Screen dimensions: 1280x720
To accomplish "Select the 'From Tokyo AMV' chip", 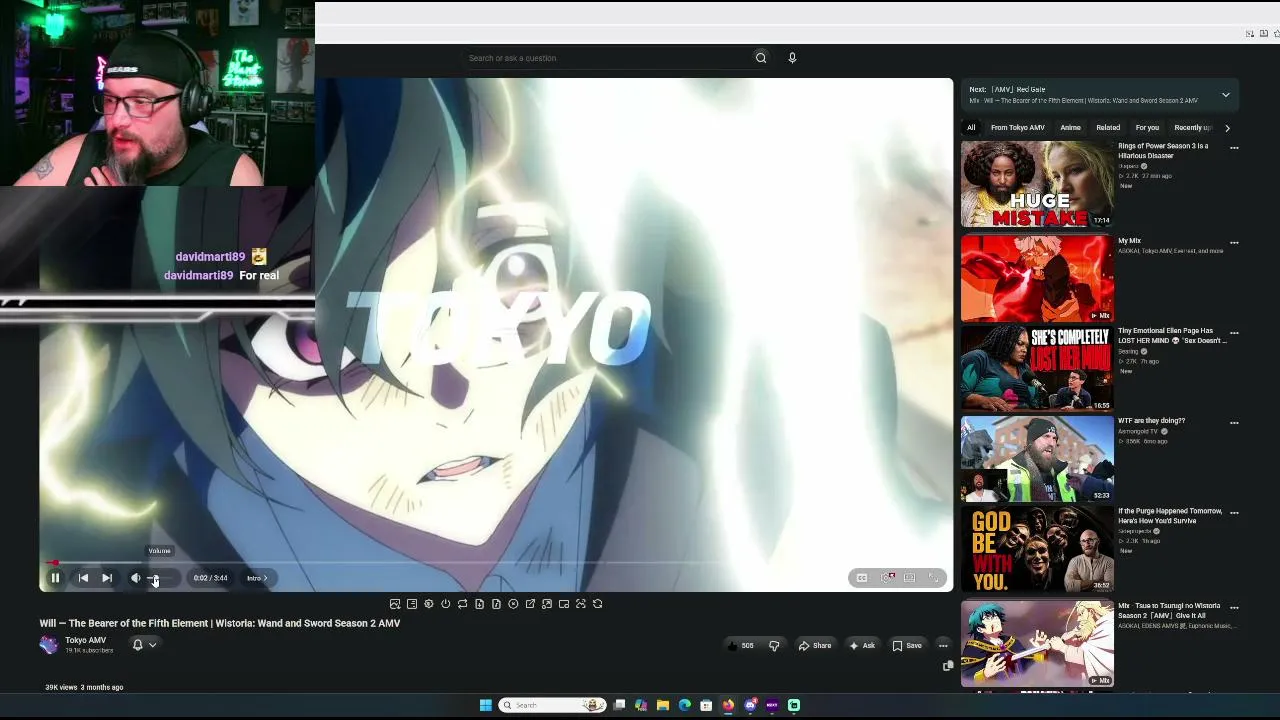I will click(1017, 128).
